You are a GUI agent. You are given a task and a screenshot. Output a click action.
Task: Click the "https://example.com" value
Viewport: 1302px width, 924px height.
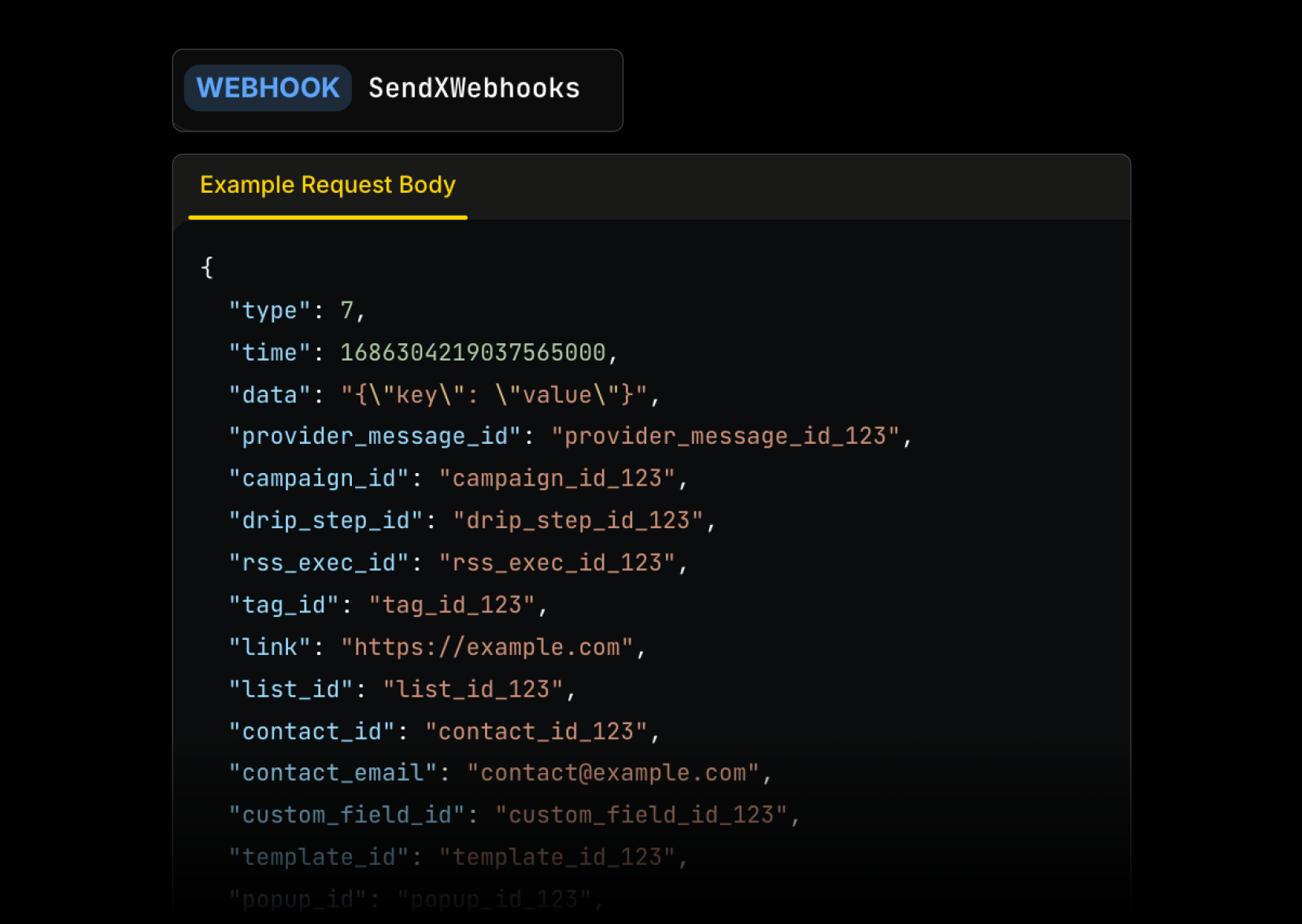point(487,647)
